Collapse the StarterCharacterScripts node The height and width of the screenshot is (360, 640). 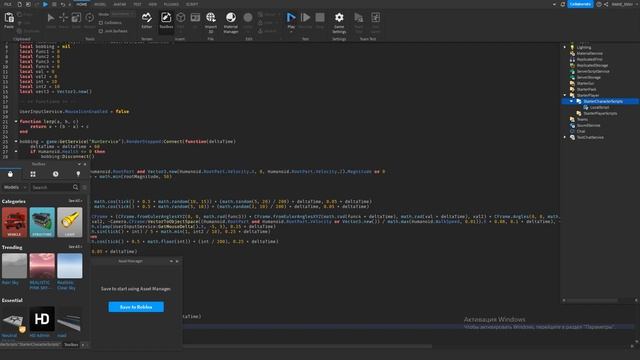tap(571, 101)
